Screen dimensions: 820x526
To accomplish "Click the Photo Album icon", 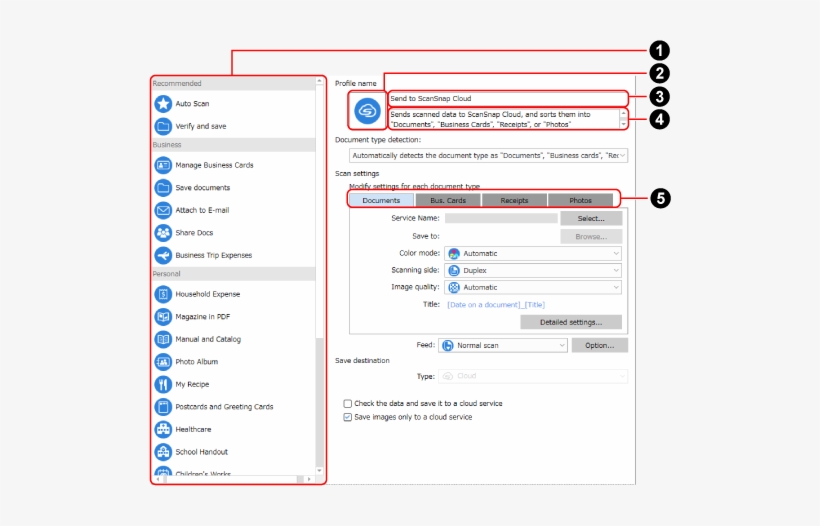I will [x=163, y=361].
